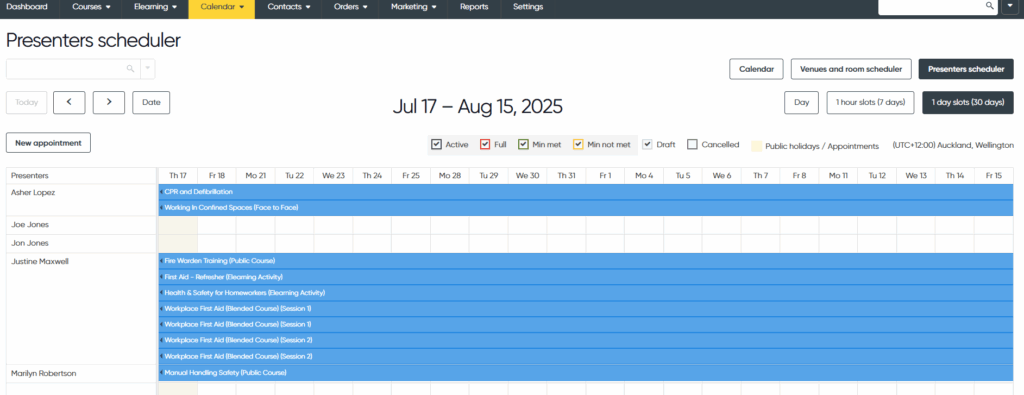
Task: Open the Fire Warden Training event
Action: 586,261
